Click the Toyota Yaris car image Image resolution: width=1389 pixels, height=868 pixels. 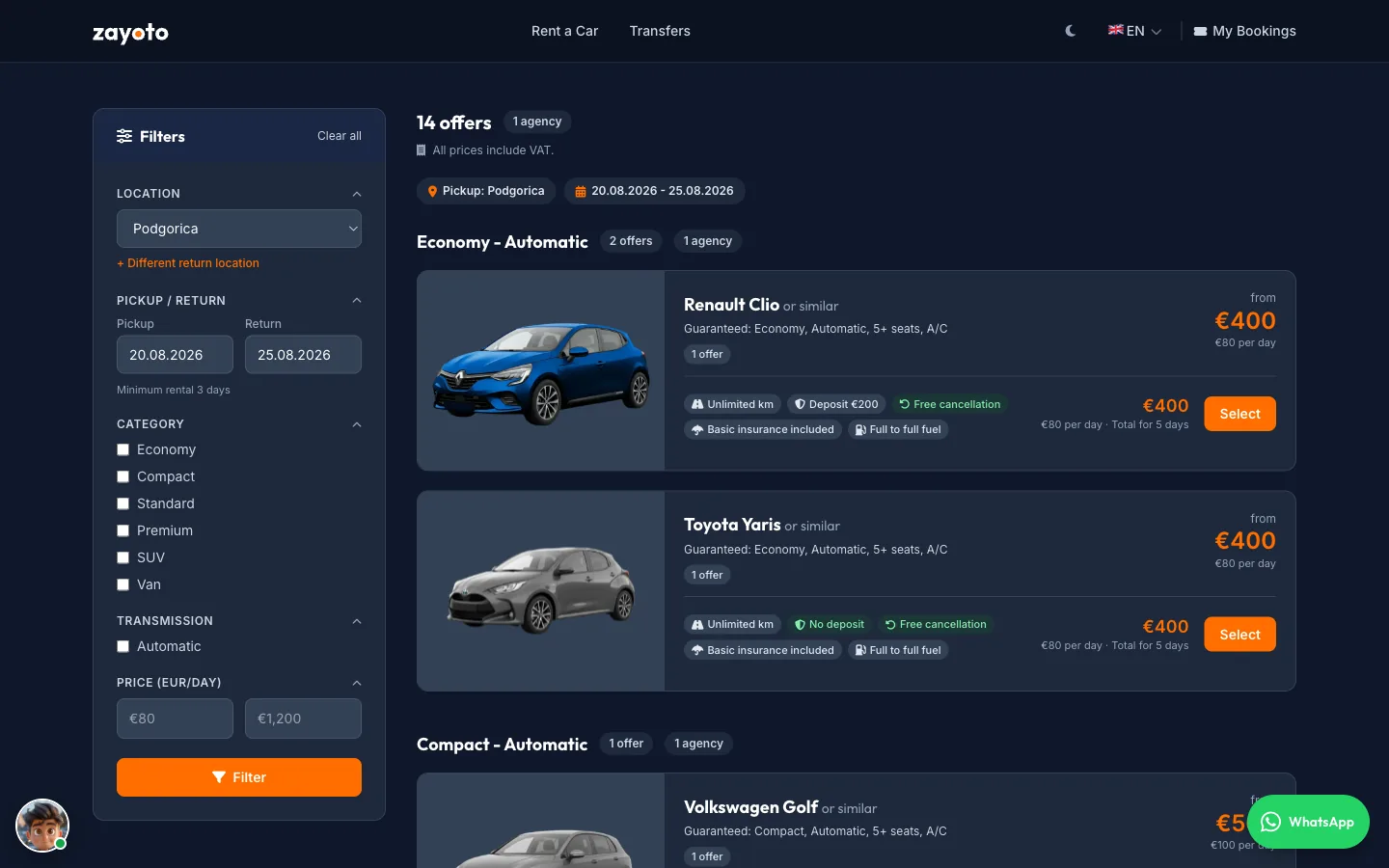point(541,591)
